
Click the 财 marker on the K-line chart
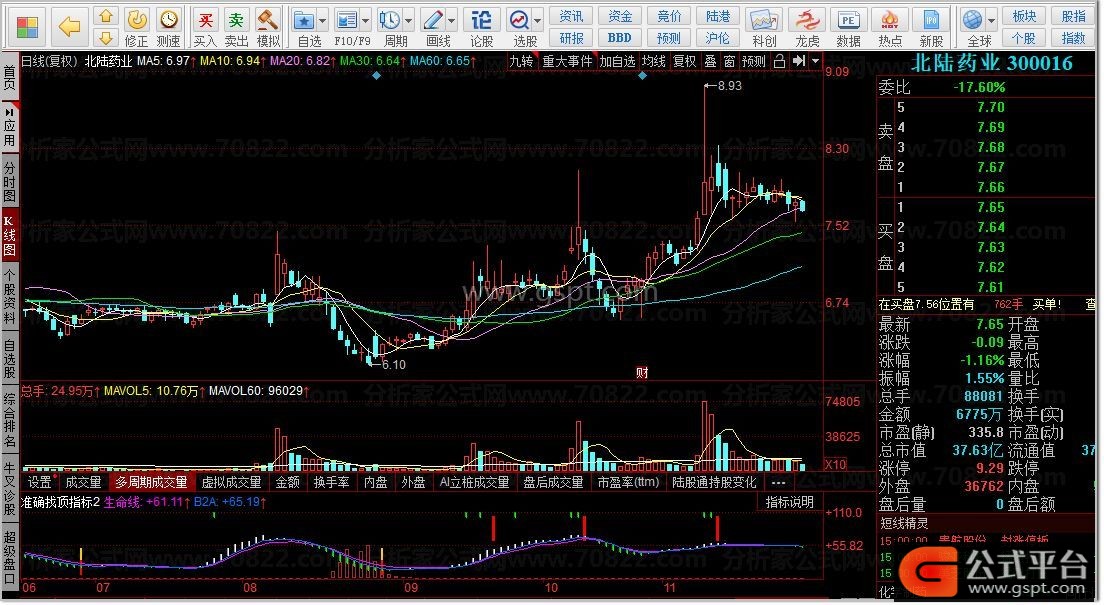coord(642,373)
